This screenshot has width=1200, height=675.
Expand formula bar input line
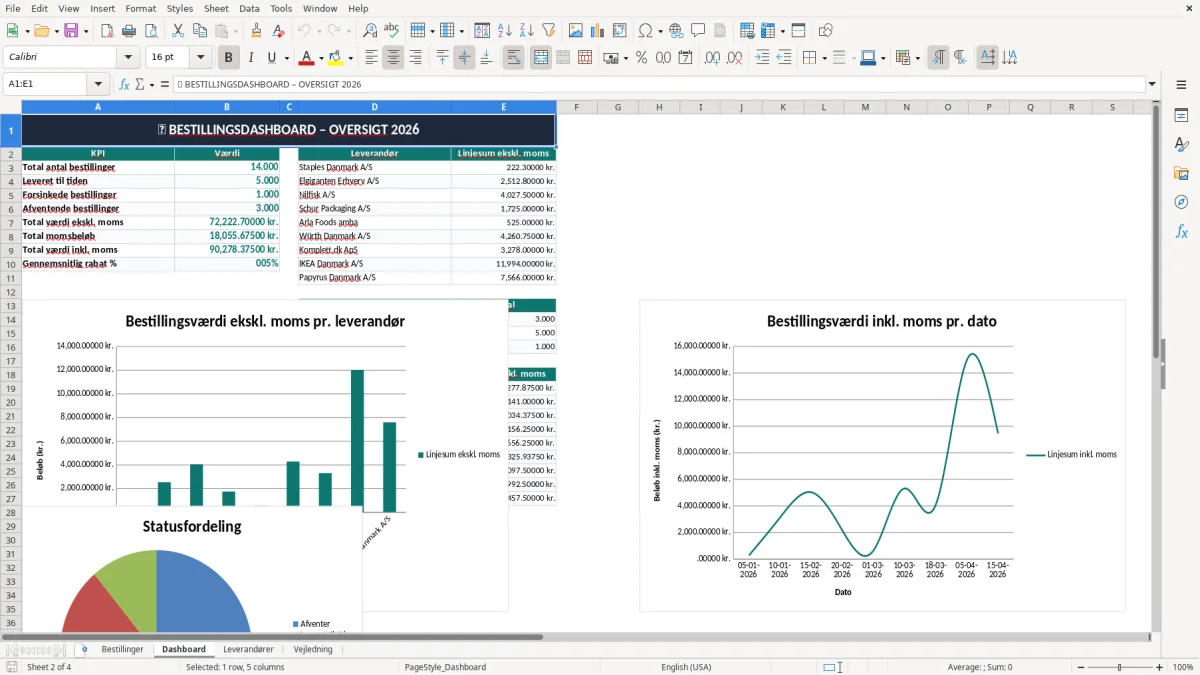click(x=1152, y=84)
